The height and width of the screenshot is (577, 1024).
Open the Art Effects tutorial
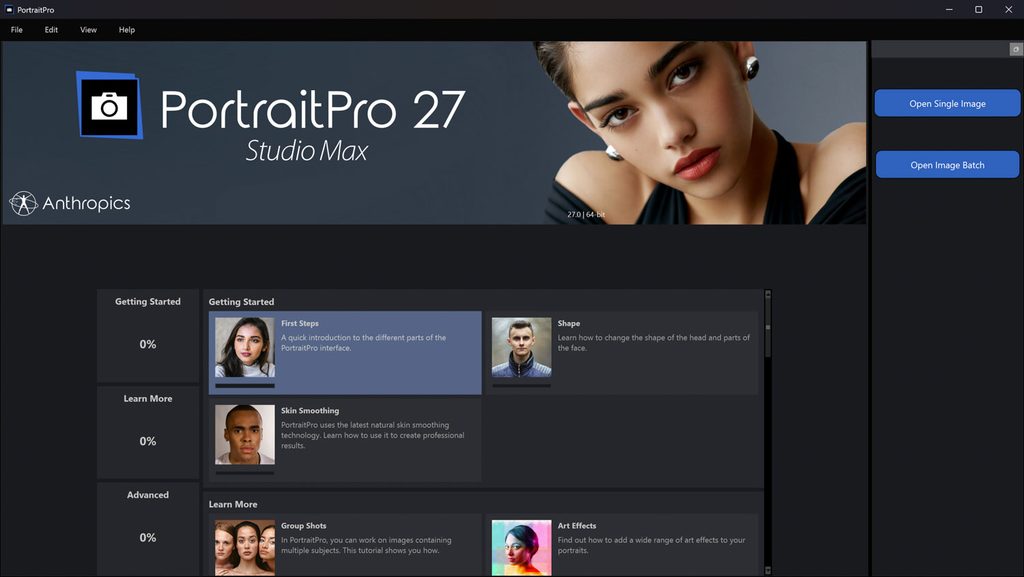621,545
